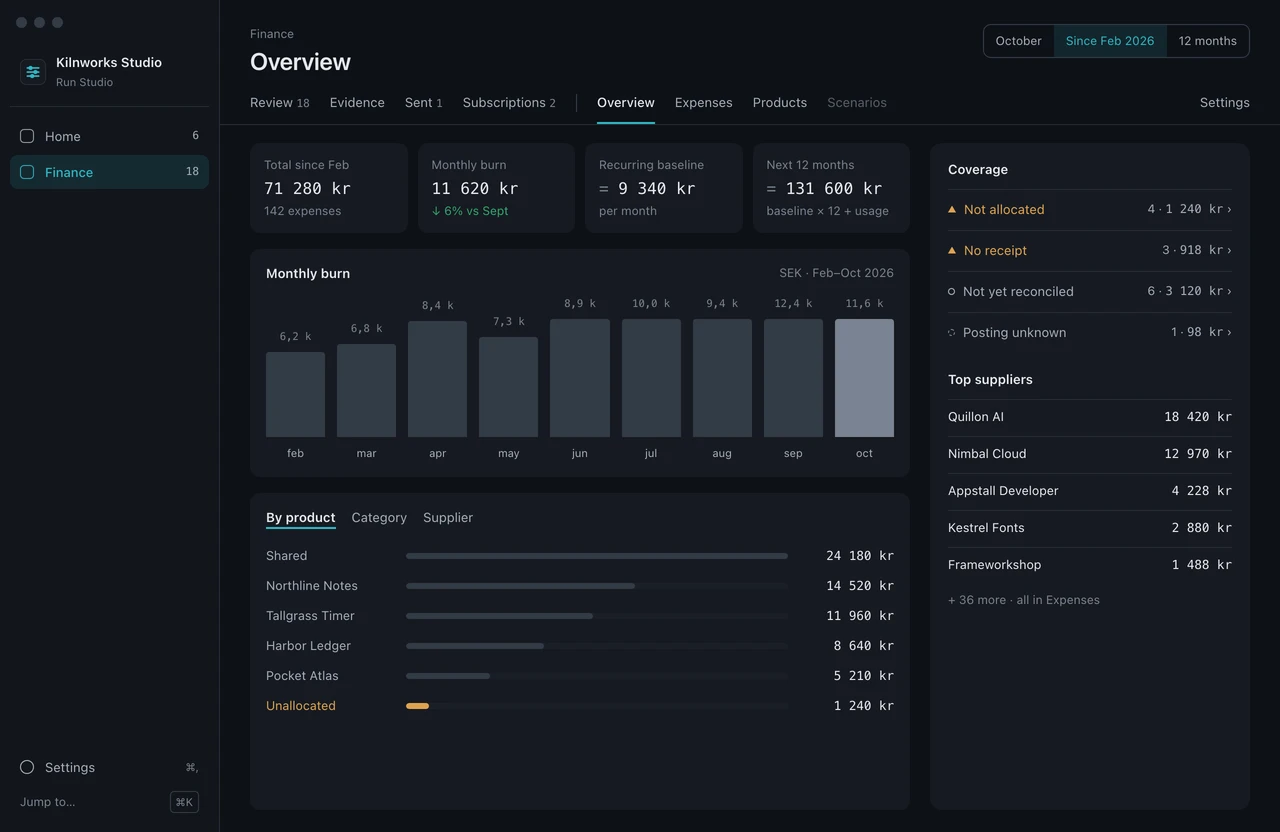
Task: Open the Evidence tab
Action: tap(357, 102)
